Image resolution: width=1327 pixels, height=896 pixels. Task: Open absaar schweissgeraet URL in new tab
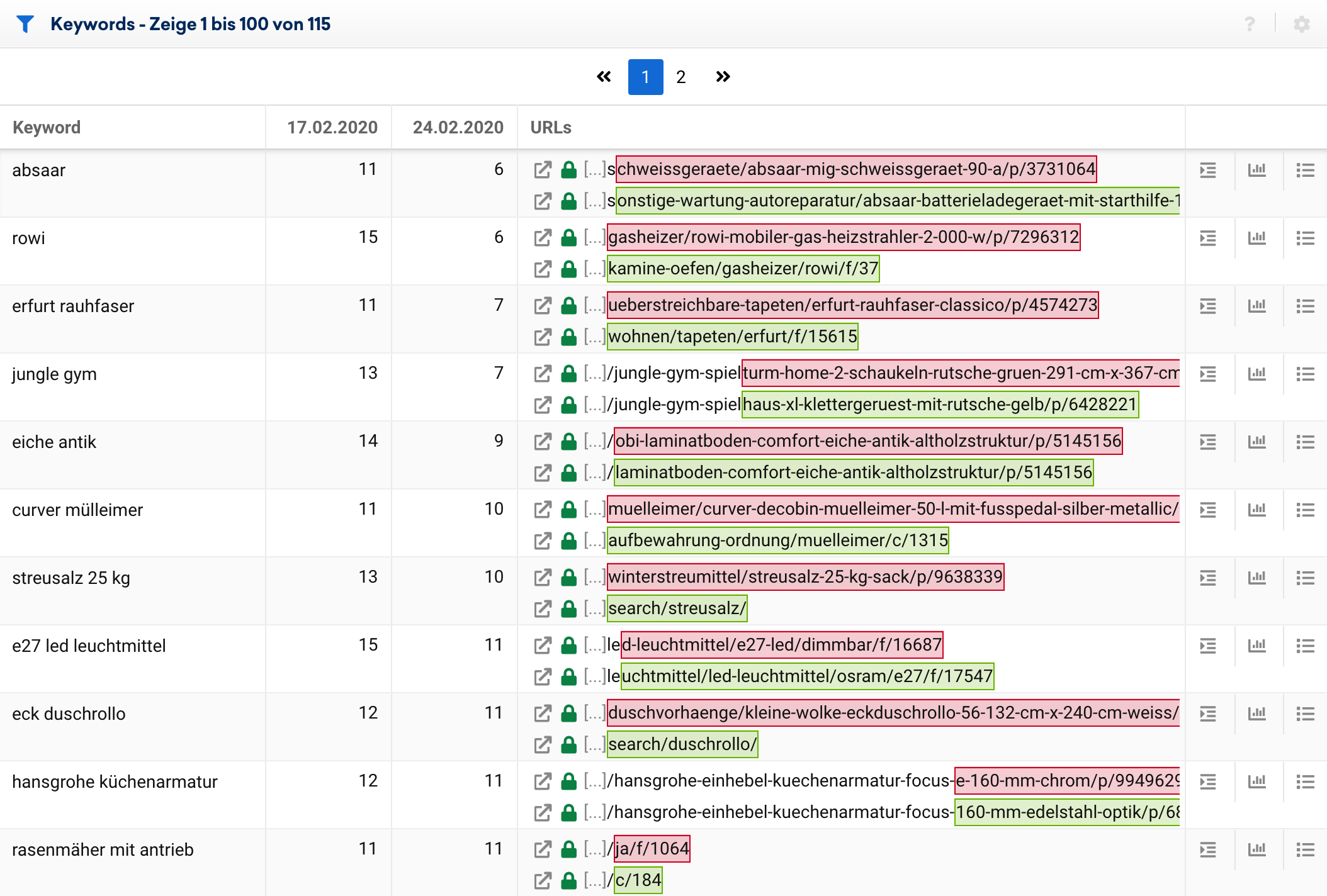[x=542, y=169]
